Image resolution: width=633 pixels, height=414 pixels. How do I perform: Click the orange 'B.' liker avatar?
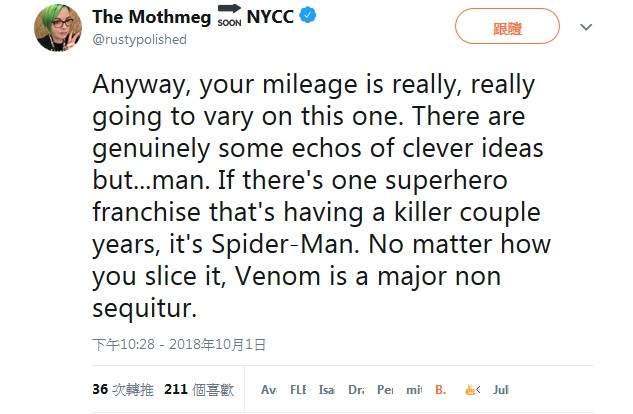441,389
